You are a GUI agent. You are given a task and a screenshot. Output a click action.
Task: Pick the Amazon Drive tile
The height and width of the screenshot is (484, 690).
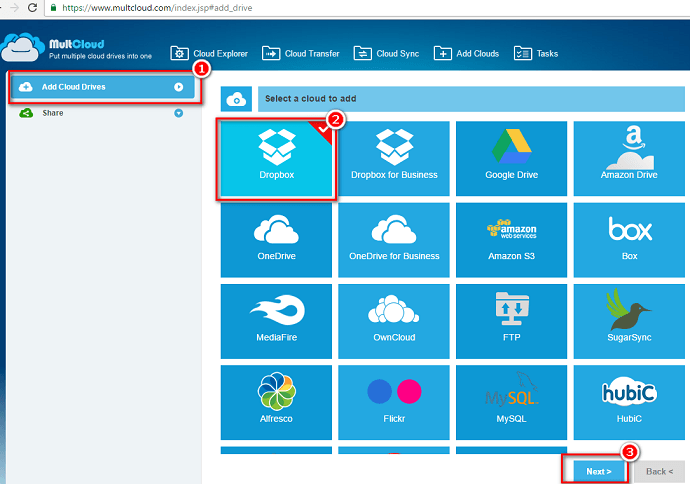click(628, 158)
